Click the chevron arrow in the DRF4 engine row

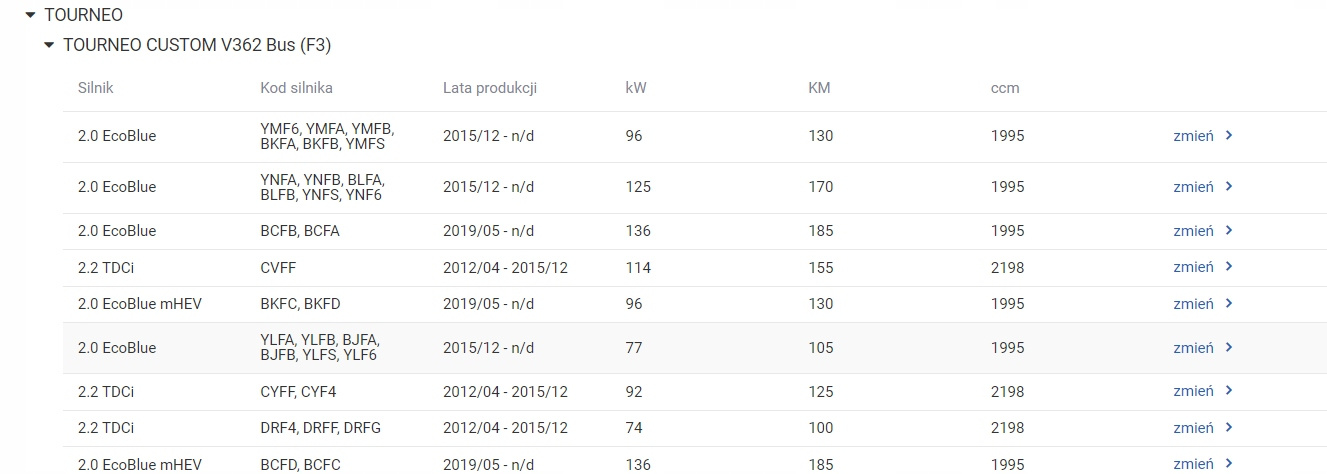1229,428
